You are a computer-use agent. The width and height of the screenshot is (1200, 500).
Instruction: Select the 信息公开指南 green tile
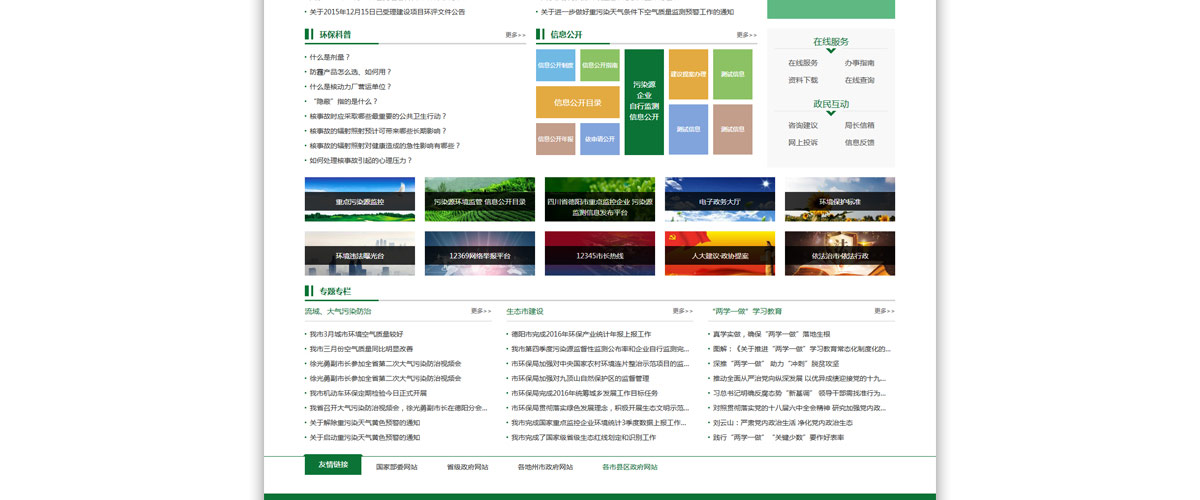tap(600, 65)
